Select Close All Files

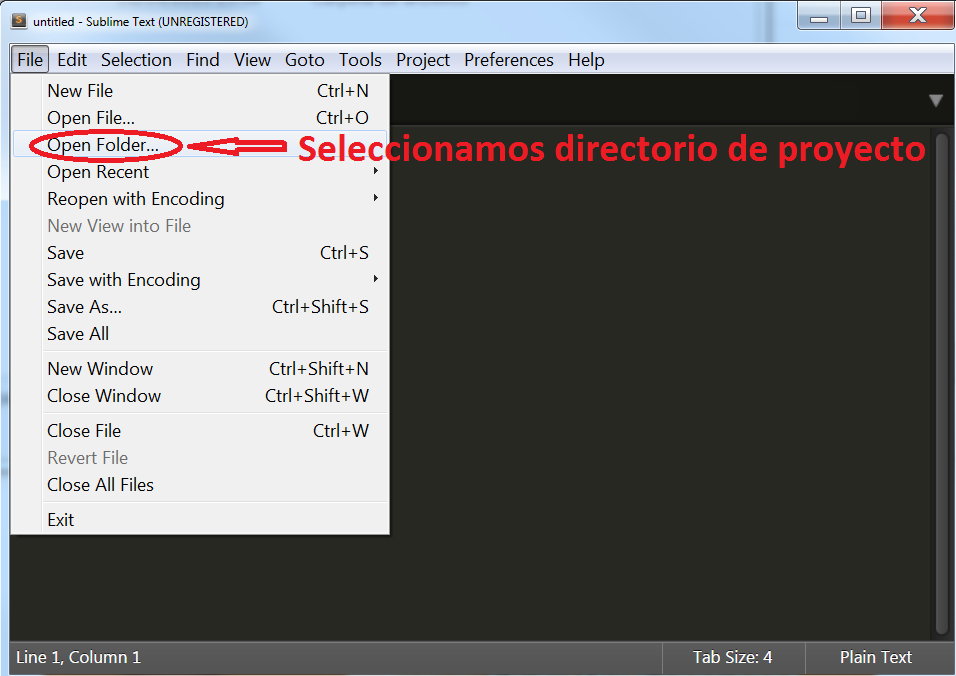(x=100, y=485)
